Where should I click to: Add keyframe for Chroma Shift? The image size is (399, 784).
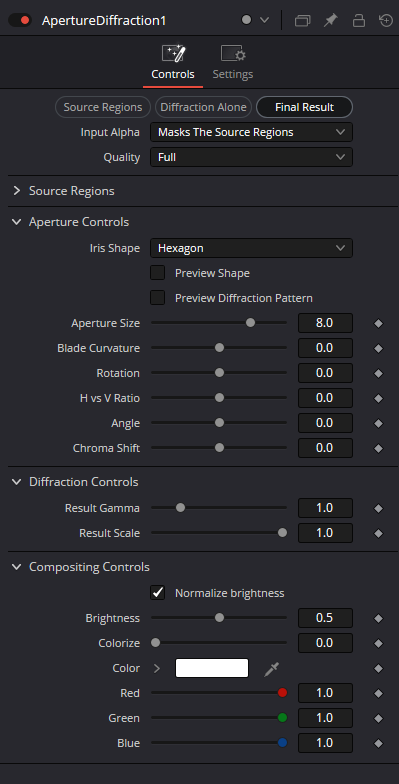point(378,448)
